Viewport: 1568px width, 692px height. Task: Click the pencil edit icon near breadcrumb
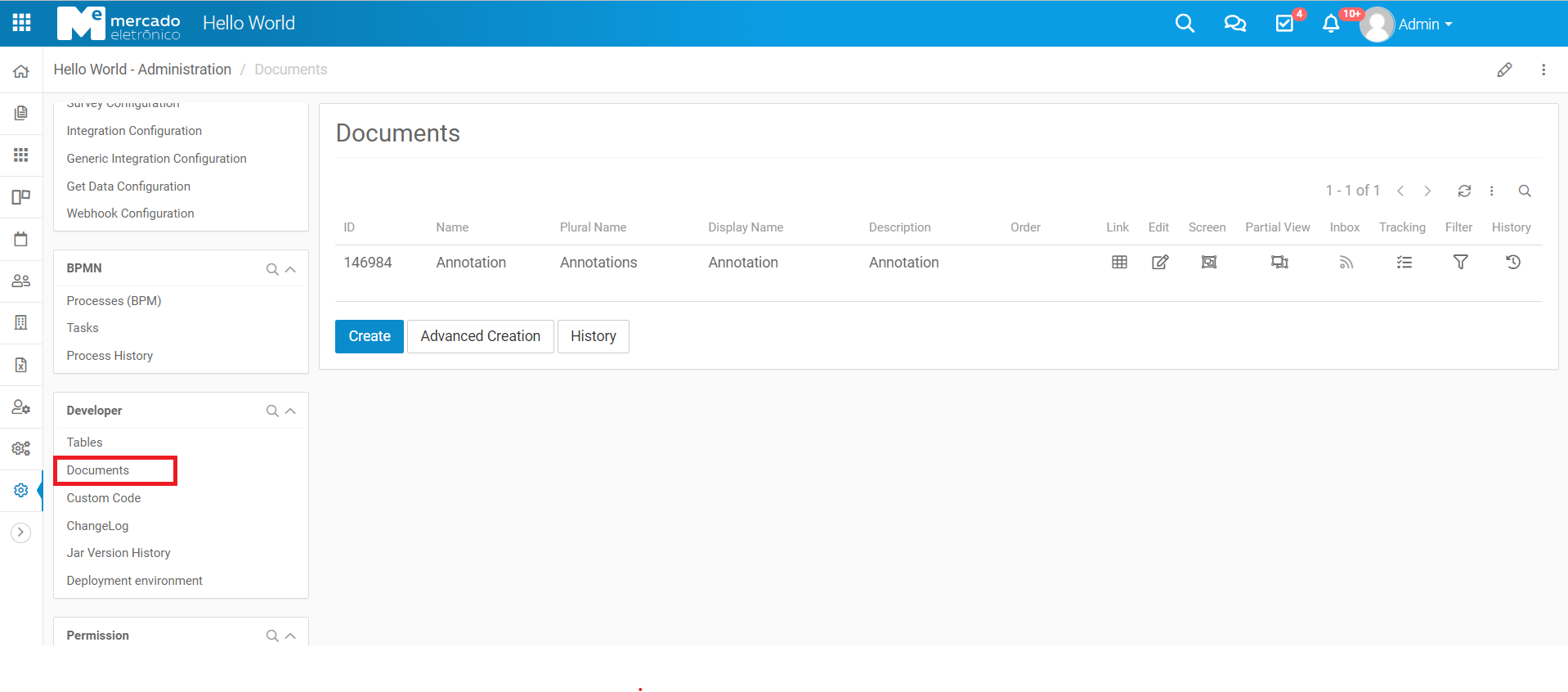[x=1504, y=70]
